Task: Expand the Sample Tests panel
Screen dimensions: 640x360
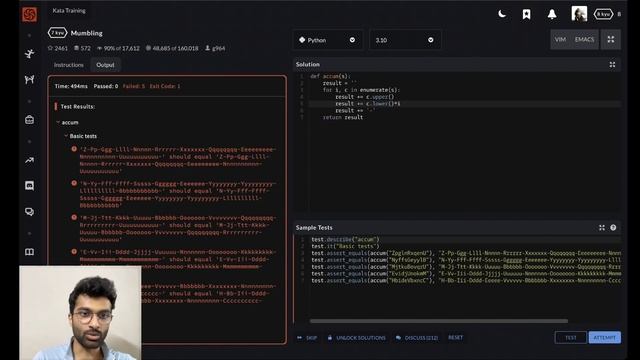Action: click(602, 228)
